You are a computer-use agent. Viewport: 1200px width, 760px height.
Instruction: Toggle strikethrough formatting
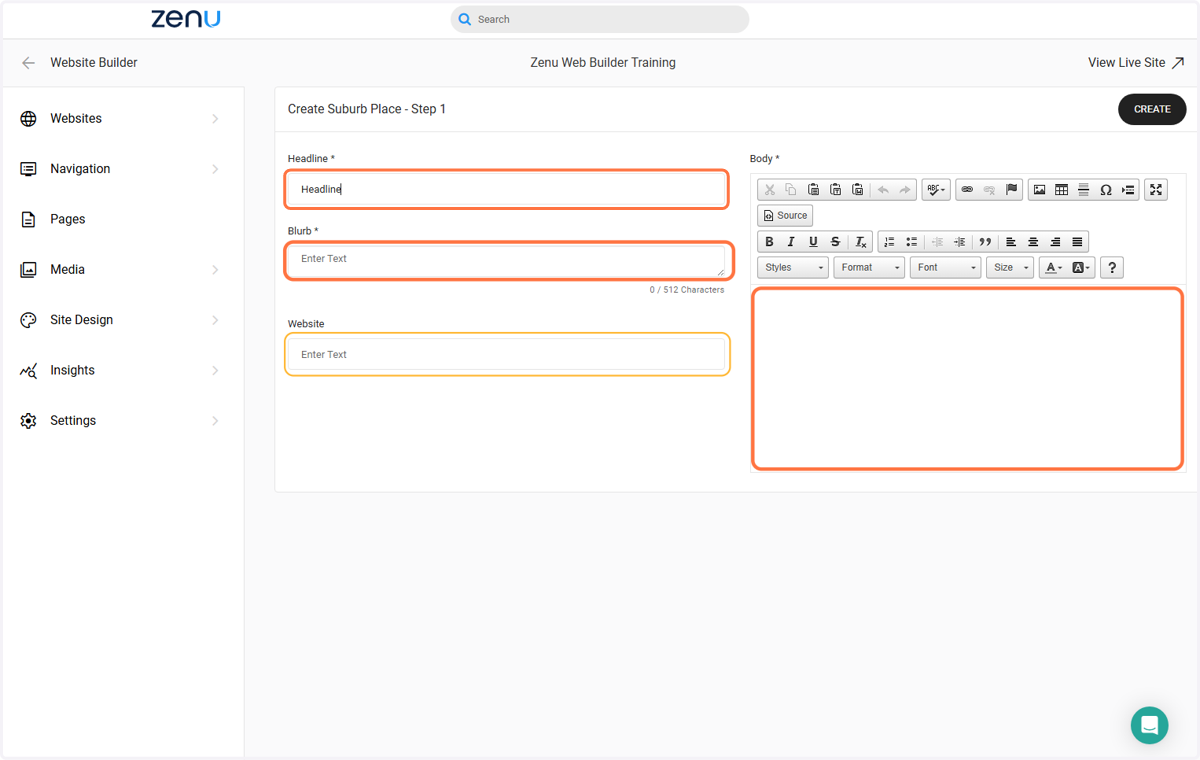pyautogui.click(x=835, y=242)
